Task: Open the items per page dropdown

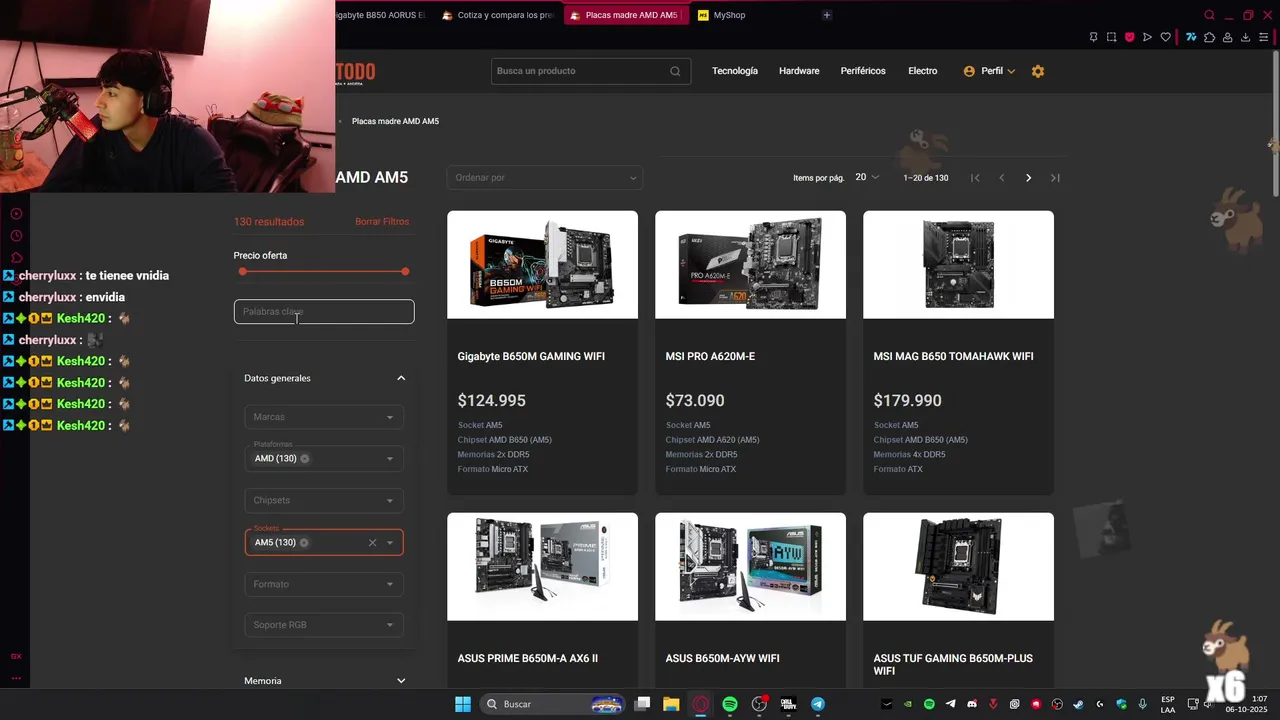Action: coord(867,177)
